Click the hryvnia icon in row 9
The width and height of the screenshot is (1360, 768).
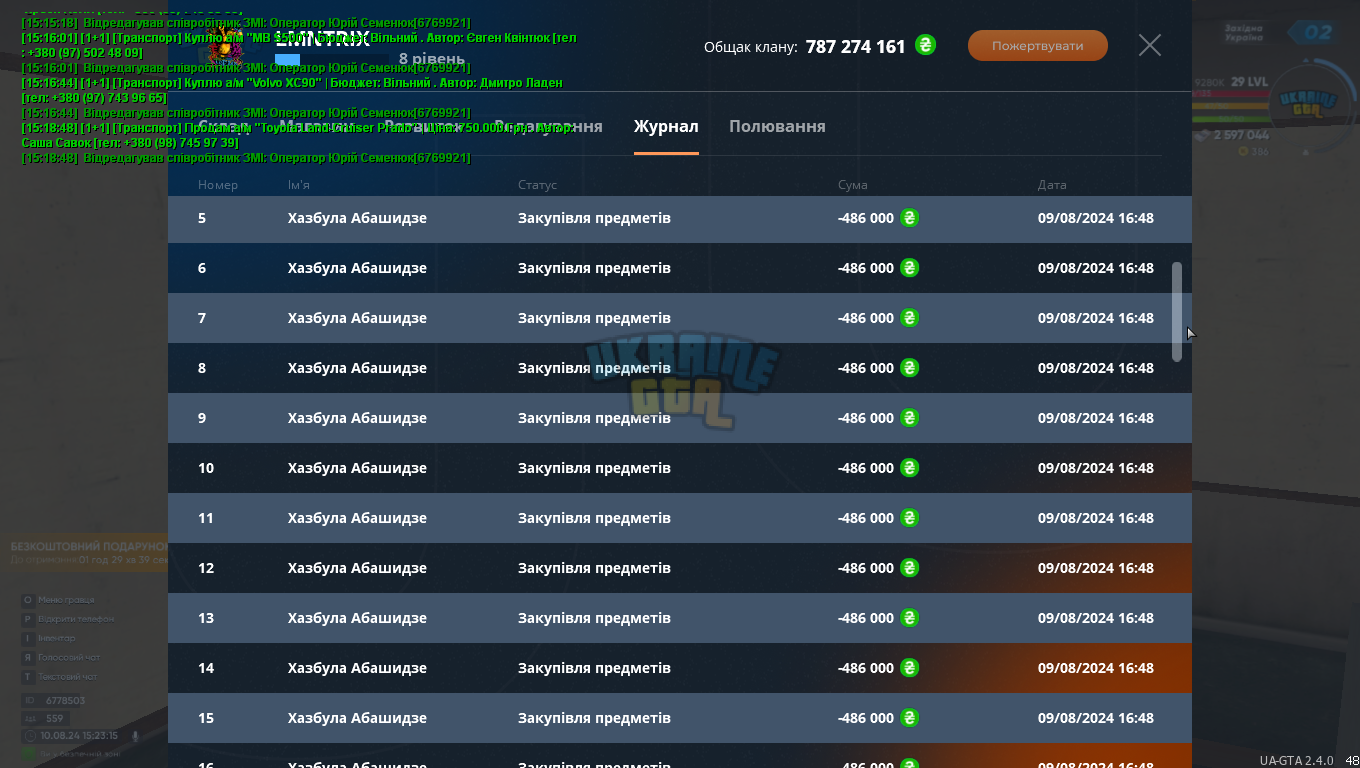click(909, 418)
